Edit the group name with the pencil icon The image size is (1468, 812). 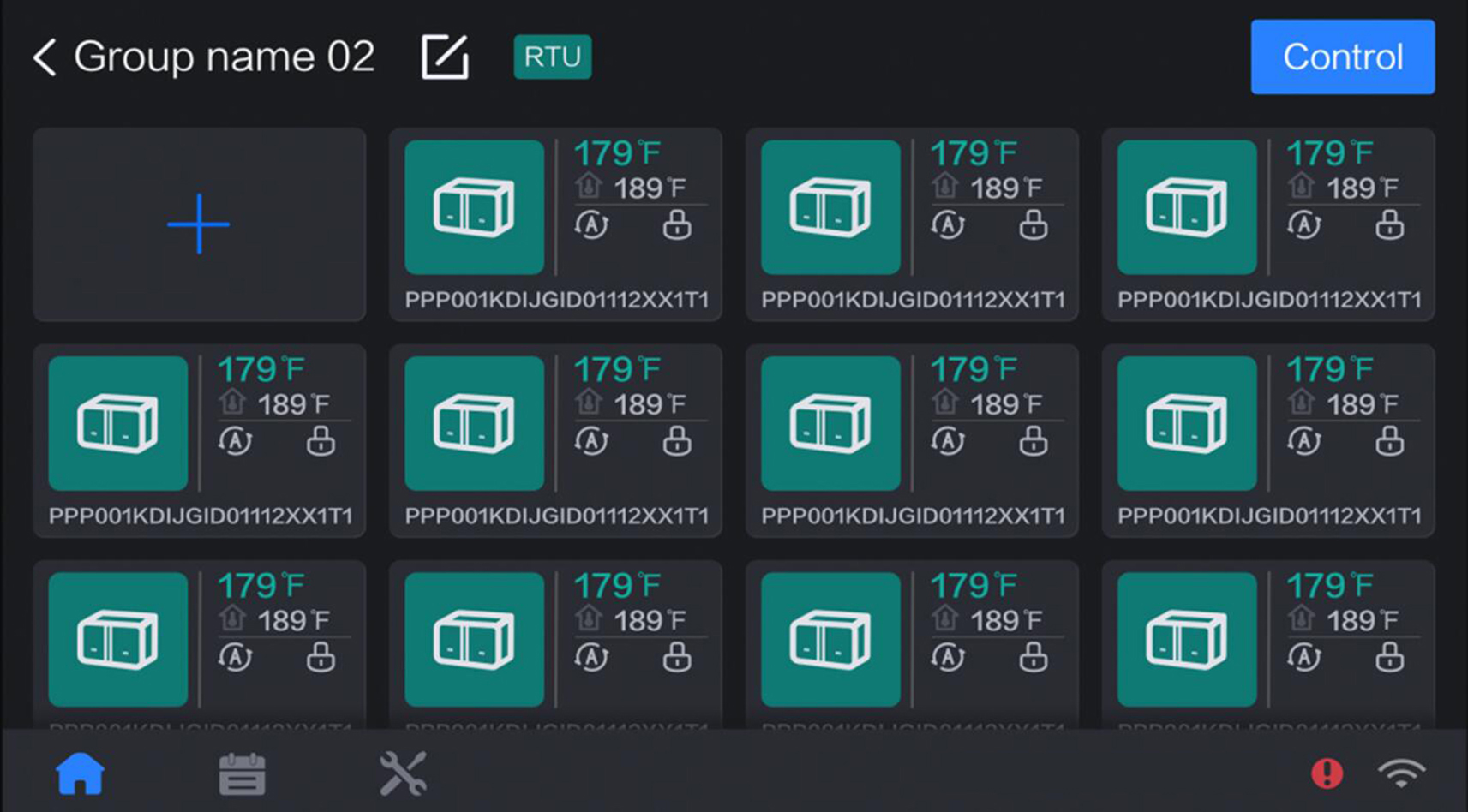[x=445, y=57]
